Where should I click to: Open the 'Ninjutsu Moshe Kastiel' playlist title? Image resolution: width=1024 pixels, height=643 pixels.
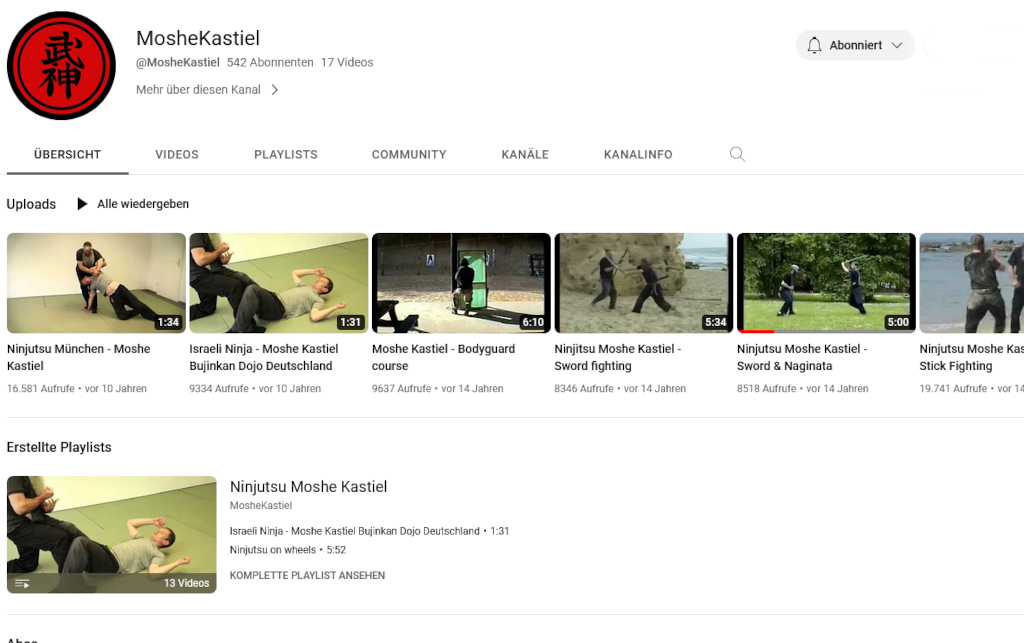(308, 486)
